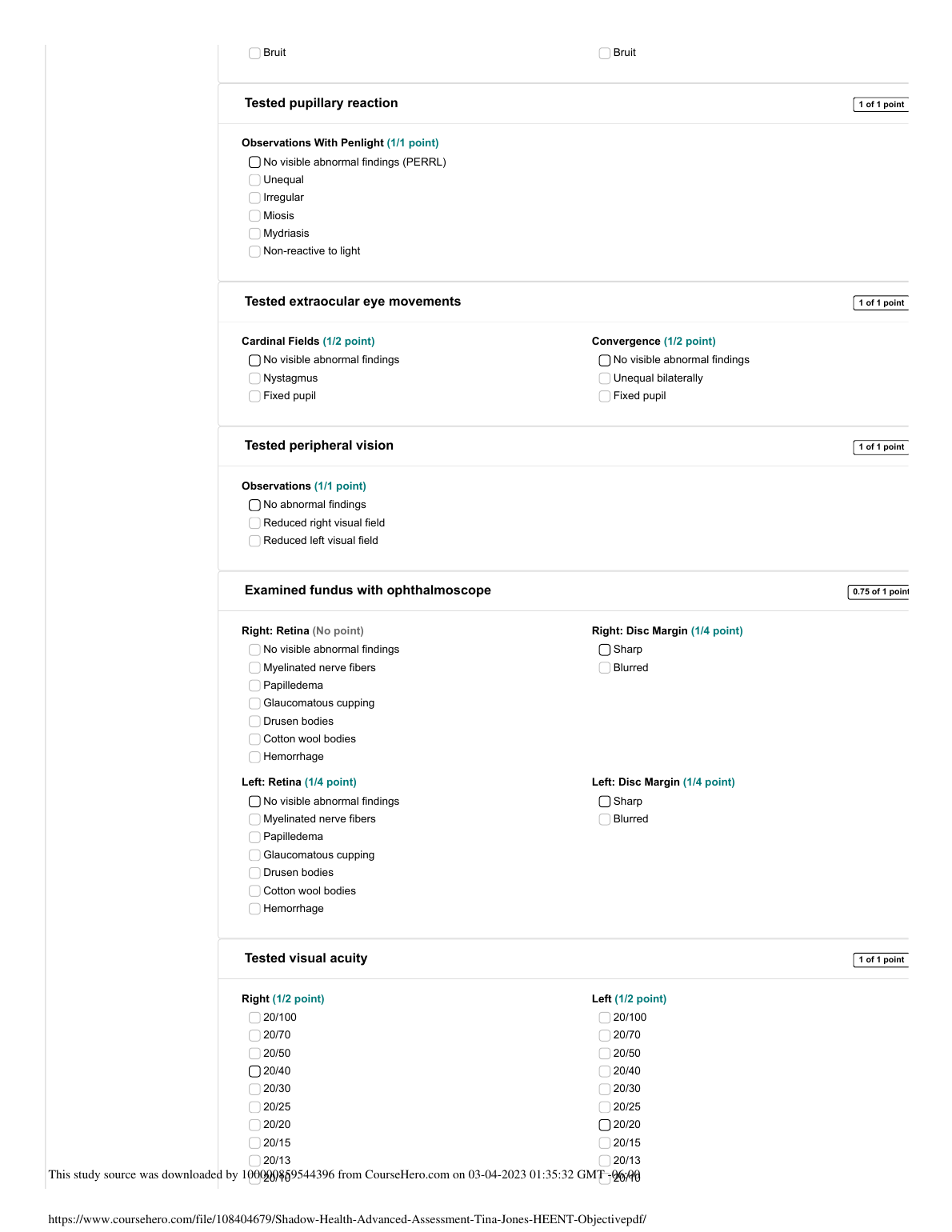Check Blurred under Left: Disc Margin

[605, 819]
